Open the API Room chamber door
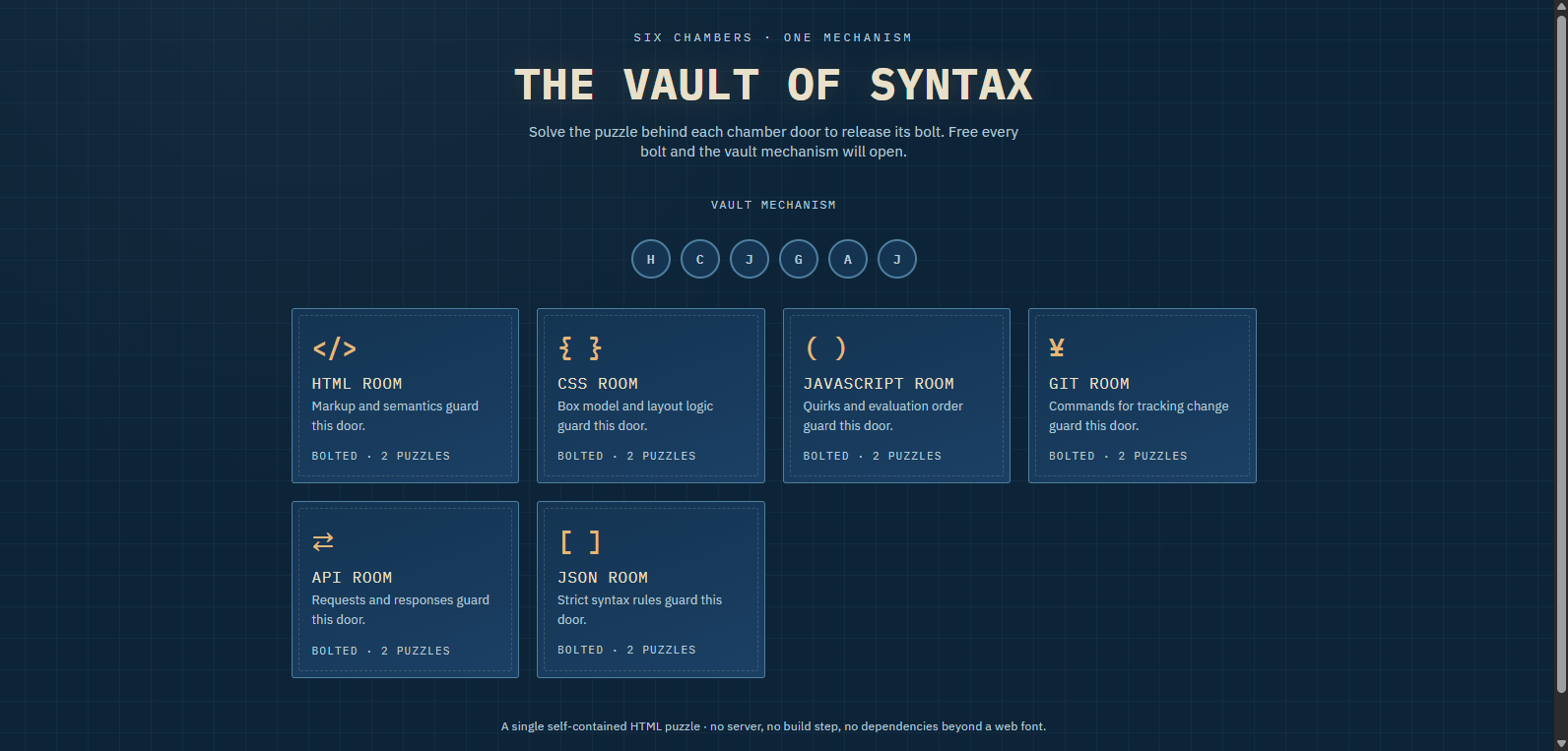1568x751 pixels. 405,590
